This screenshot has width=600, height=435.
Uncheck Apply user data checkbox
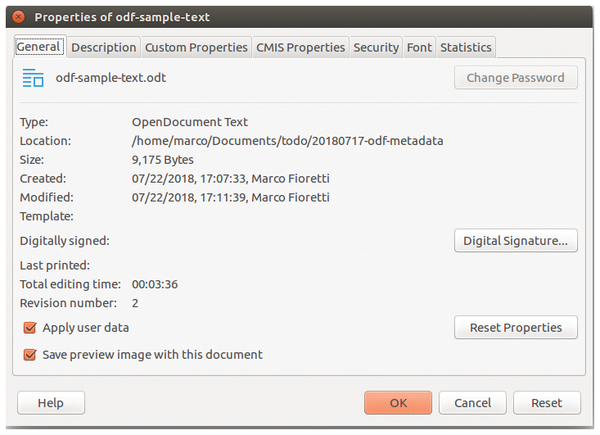pos(30,327)
